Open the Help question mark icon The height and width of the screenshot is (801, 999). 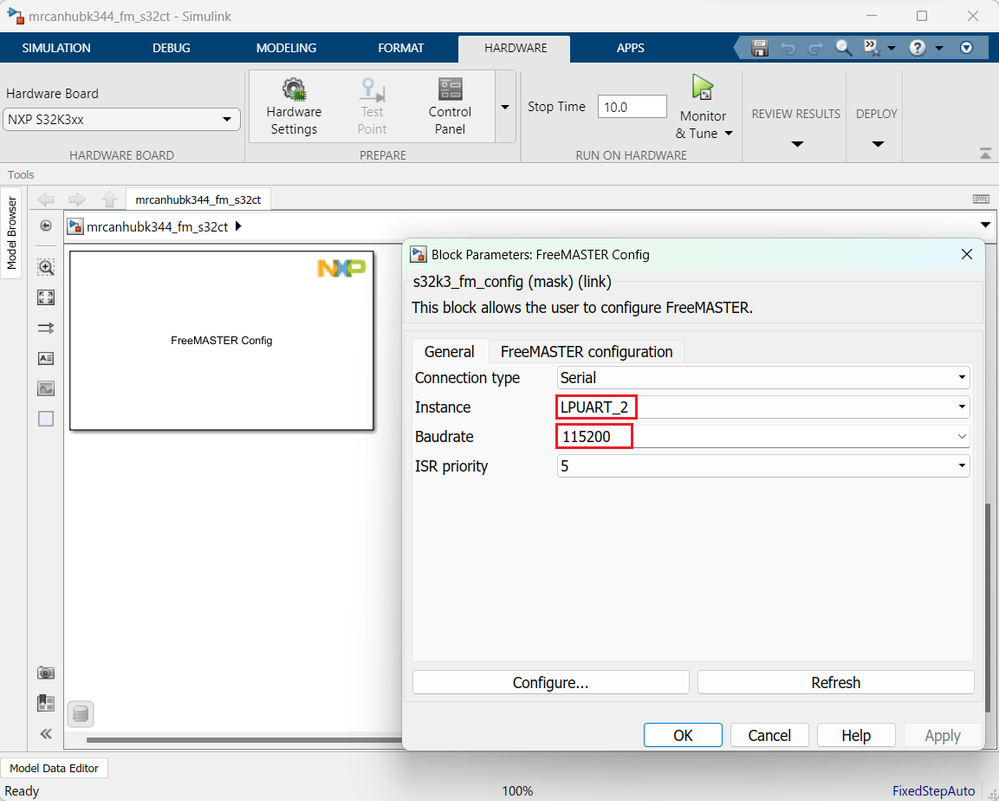point(917,48)
